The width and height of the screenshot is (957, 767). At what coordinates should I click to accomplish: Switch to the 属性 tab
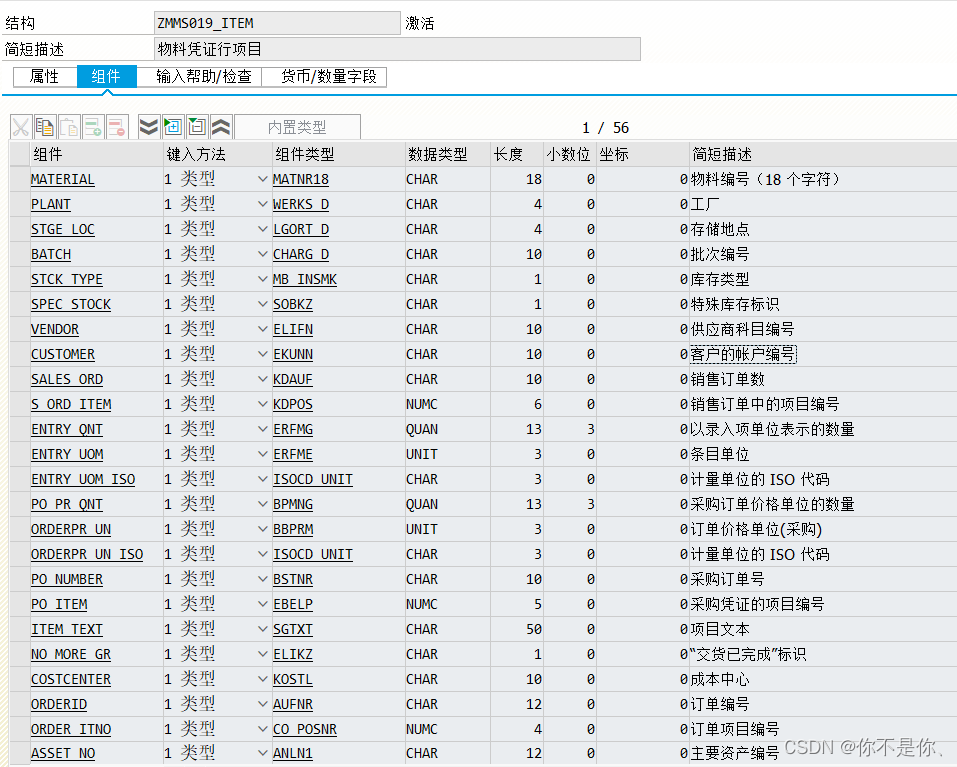pyautogui.click(x=44, y=76)
